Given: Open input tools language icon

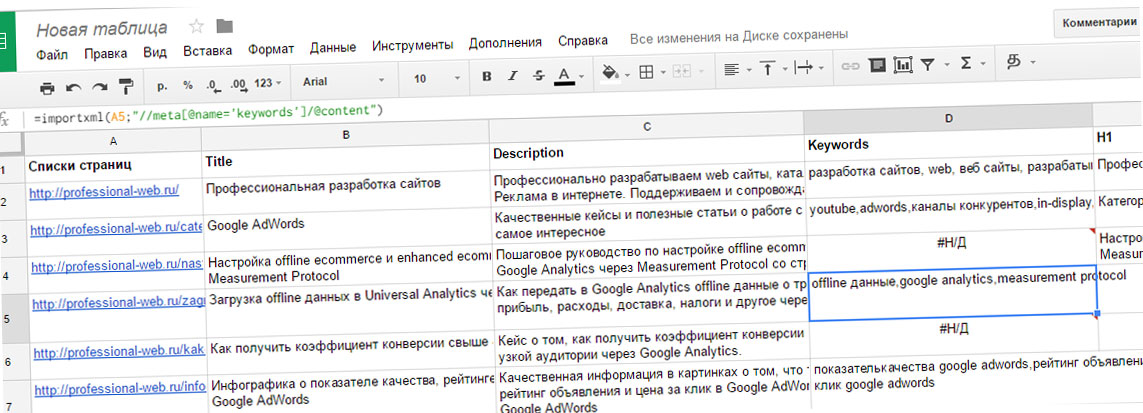Looking at the screenshot, I should pos(1014,62).
